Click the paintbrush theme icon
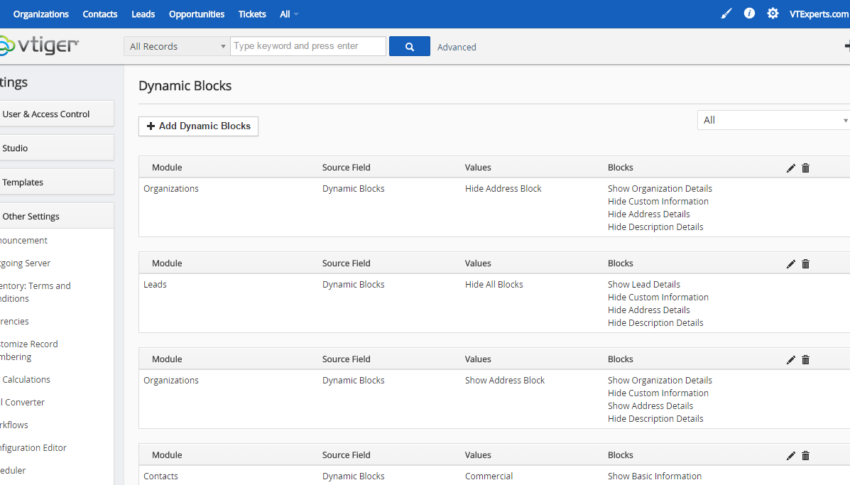 pyautogui.click(x=726, y=14)
